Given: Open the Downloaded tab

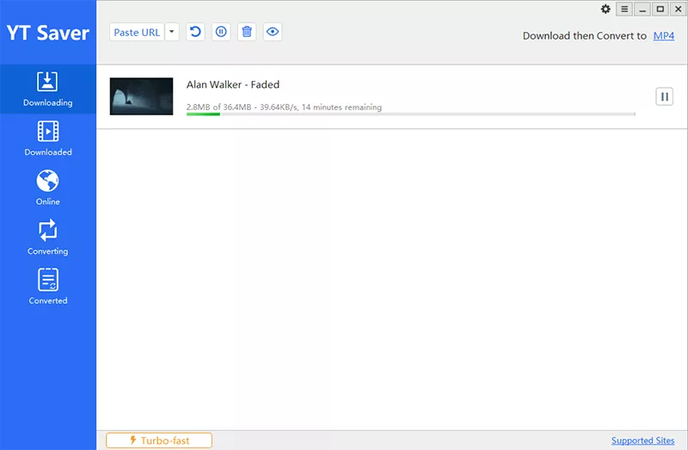Looking at the screenshot, I should [48, 139].
